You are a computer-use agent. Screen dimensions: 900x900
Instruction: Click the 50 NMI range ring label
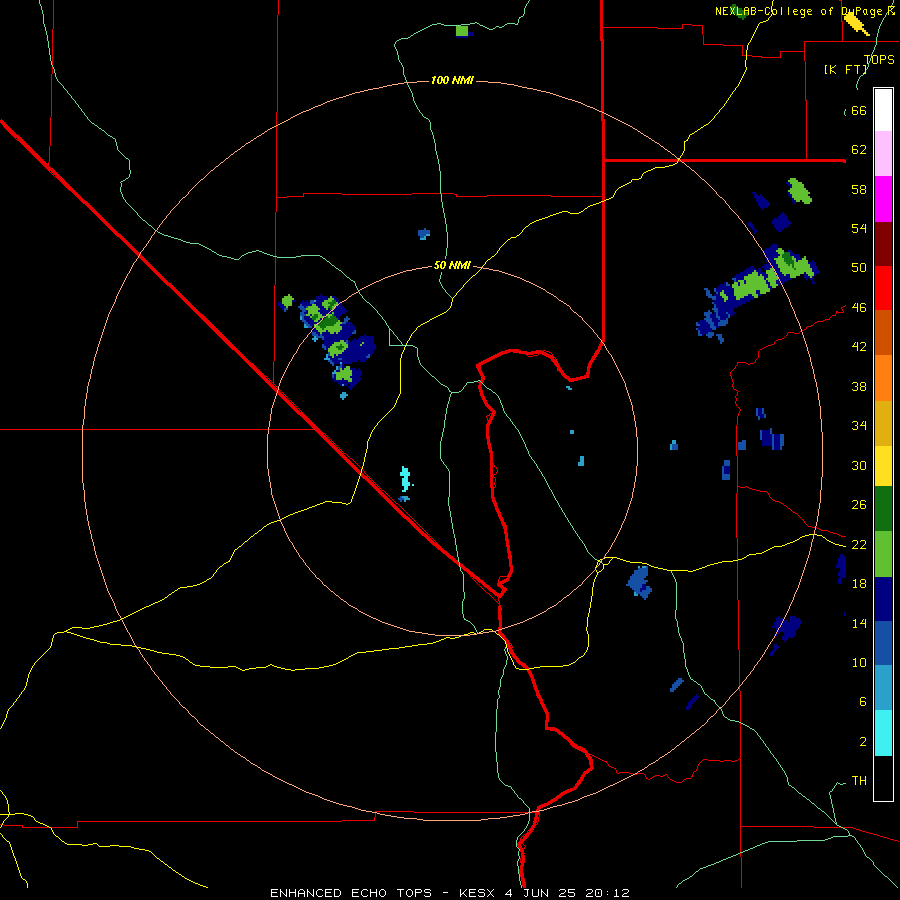(452, 265)
